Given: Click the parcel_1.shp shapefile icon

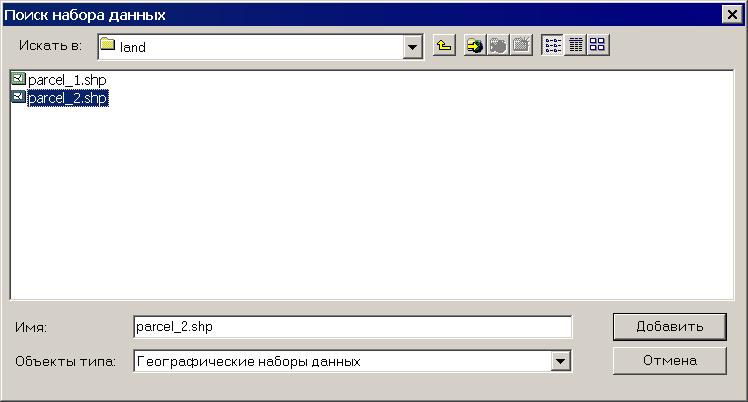Looking at the screenshot, I should pyautogui.click(x=18, y=79).
